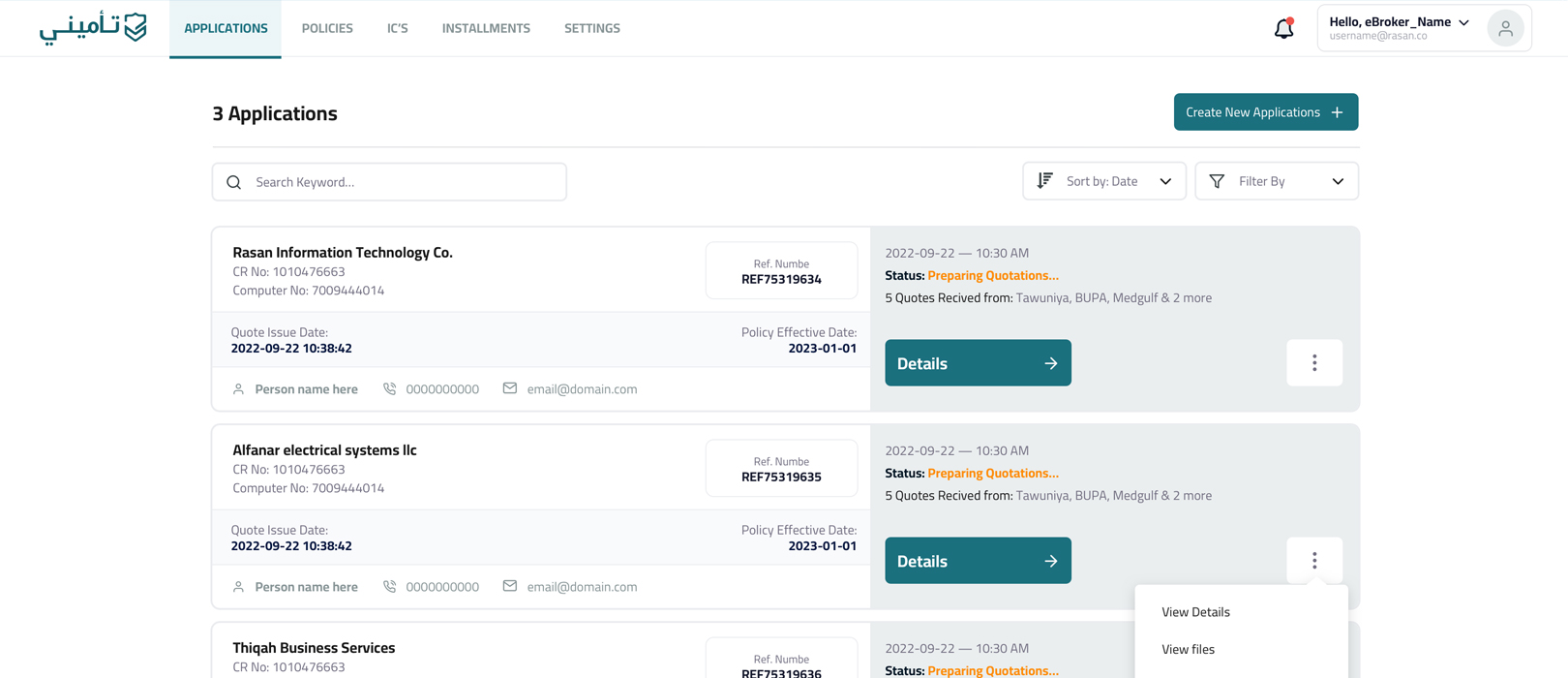Click Create New Applications button
Viewport: 1568px width, 678px height.
(1266, 112)
